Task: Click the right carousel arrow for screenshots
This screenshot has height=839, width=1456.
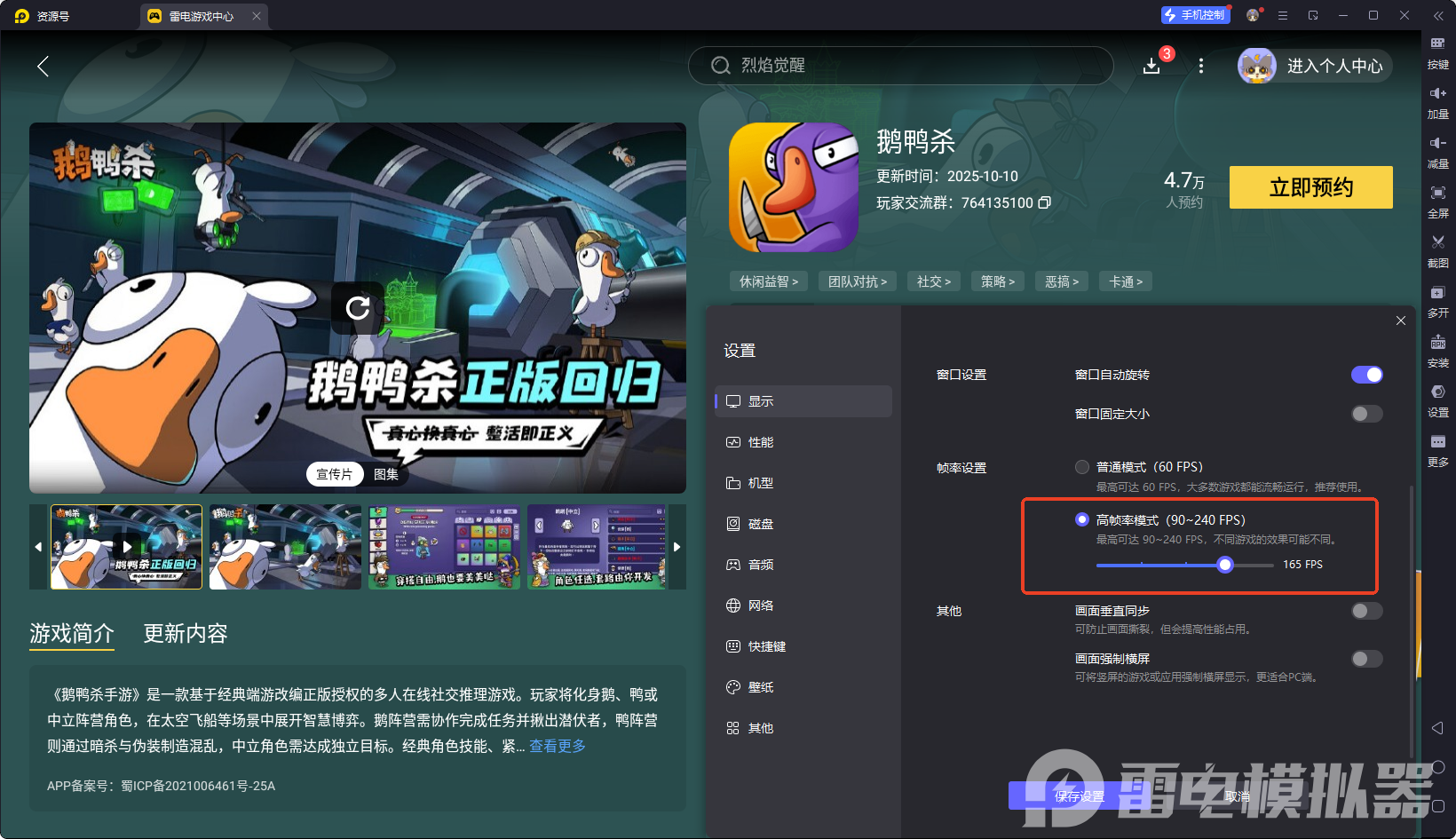Action: click(677, 547)
